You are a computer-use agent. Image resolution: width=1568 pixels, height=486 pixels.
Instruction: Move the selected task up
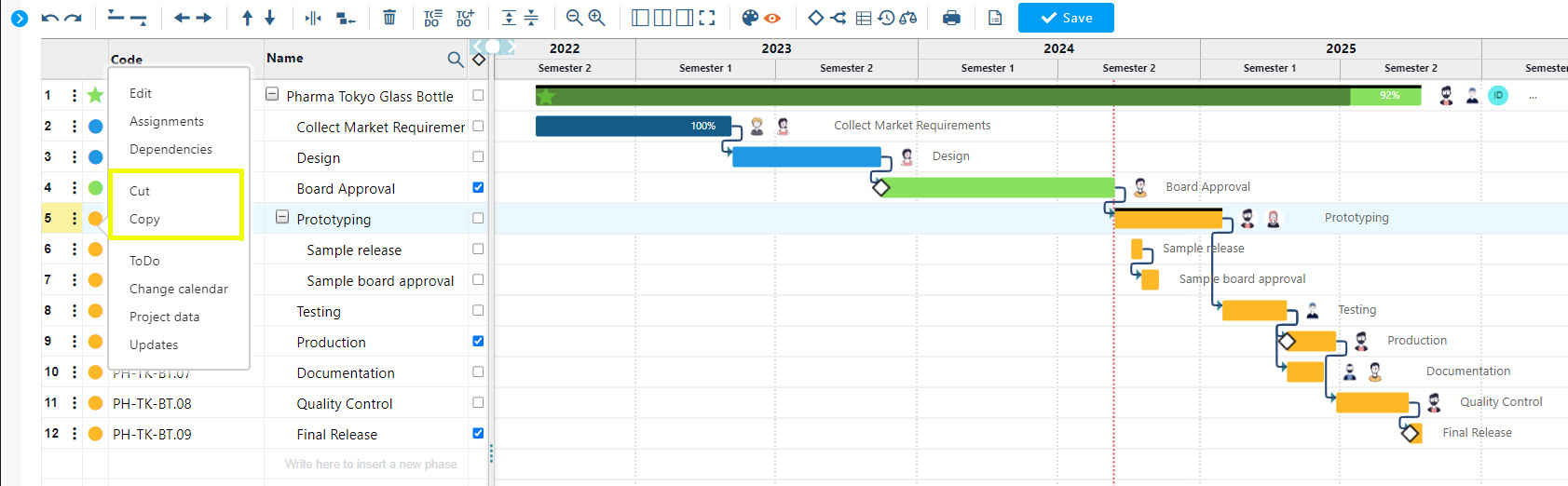(x=247, y=18)
